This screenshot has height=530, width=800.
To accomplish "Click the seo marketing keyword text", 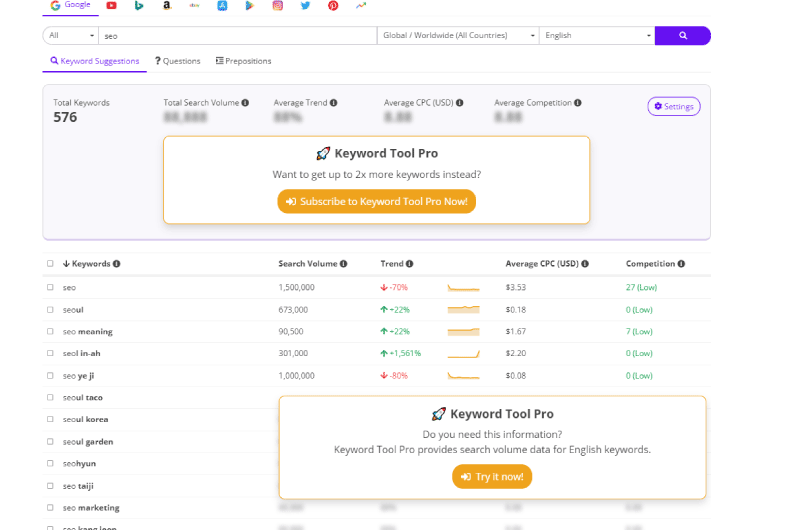I will (91, 508).
